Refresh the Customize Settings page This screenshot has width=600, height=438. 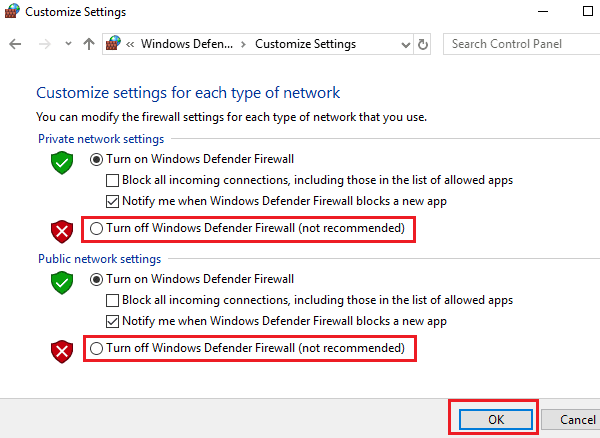pyautogui.click(x=423, y=44)
